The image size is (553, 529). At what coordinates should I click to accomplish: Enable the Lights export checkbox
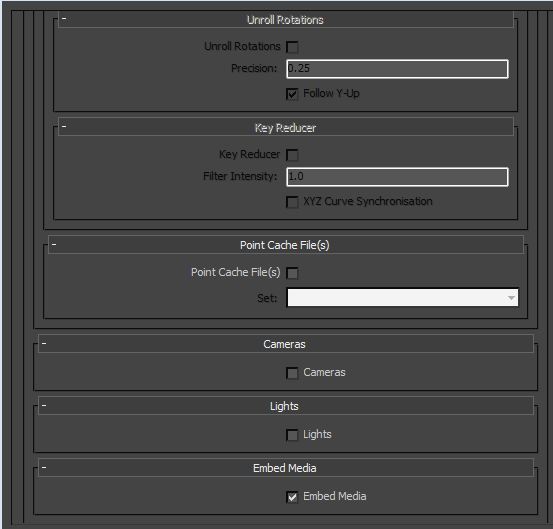pos(292,435)
